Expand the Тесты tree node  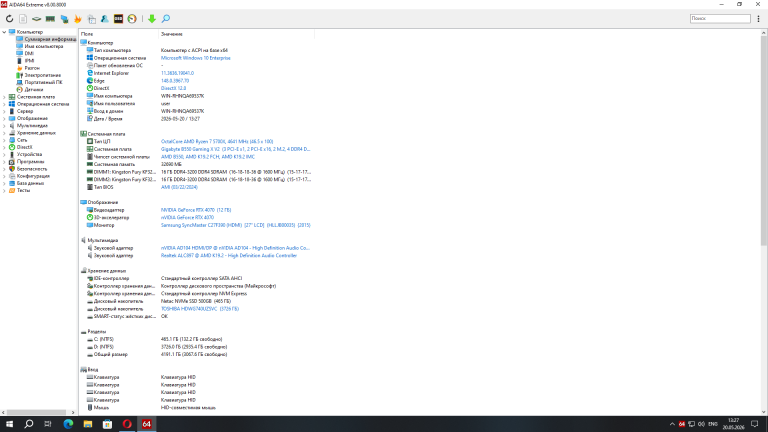point(4,191)
